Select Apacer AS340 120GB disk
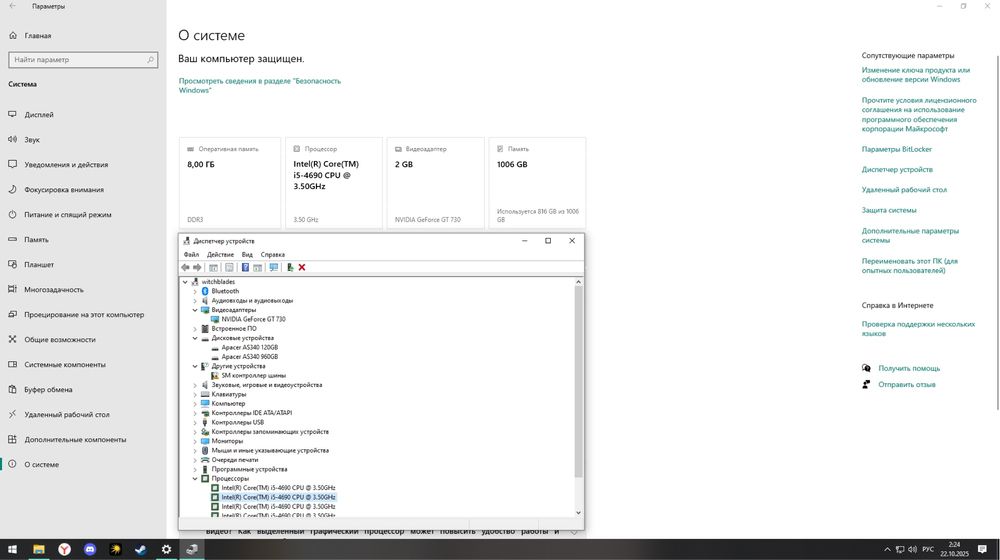The height and width of the screenshot is (560, 1000). tap(249, 348)
